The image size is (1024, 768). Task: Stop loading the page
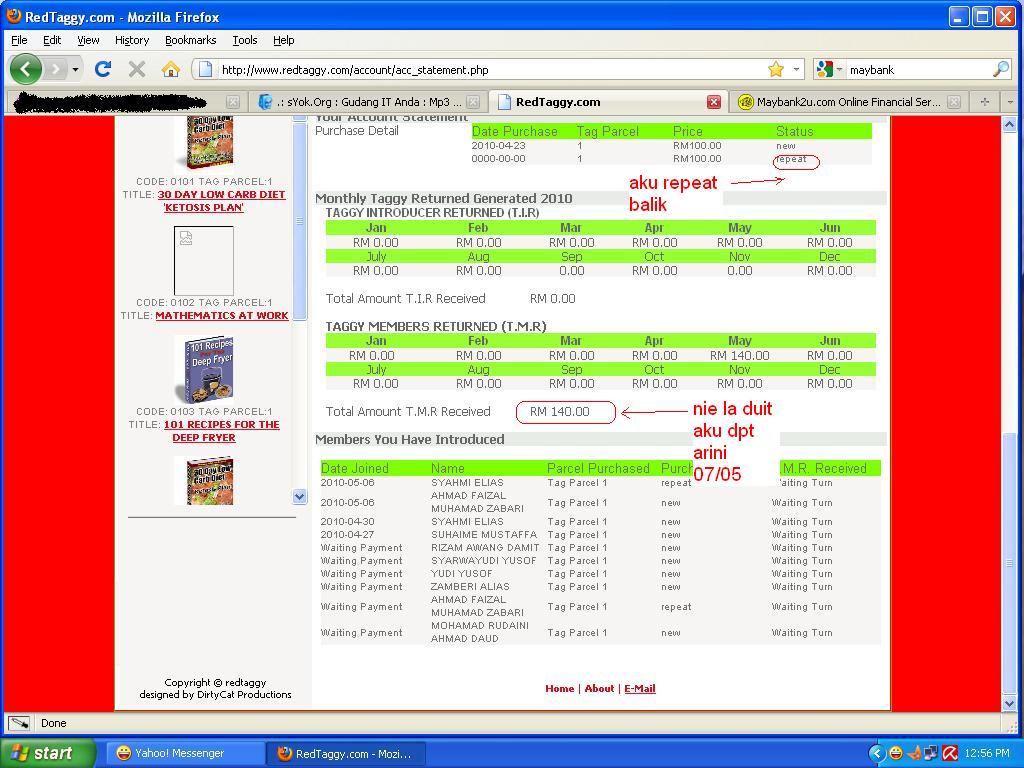tap(136, 69)
